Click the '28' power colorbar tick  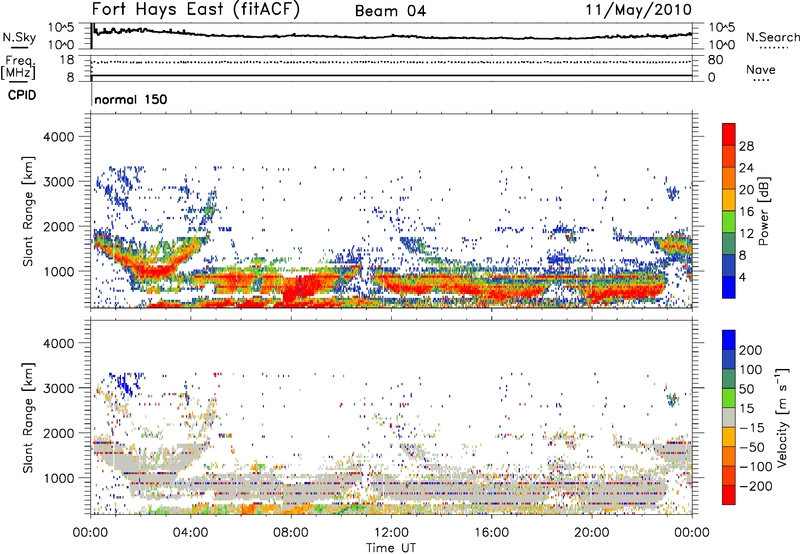(746, 146)
